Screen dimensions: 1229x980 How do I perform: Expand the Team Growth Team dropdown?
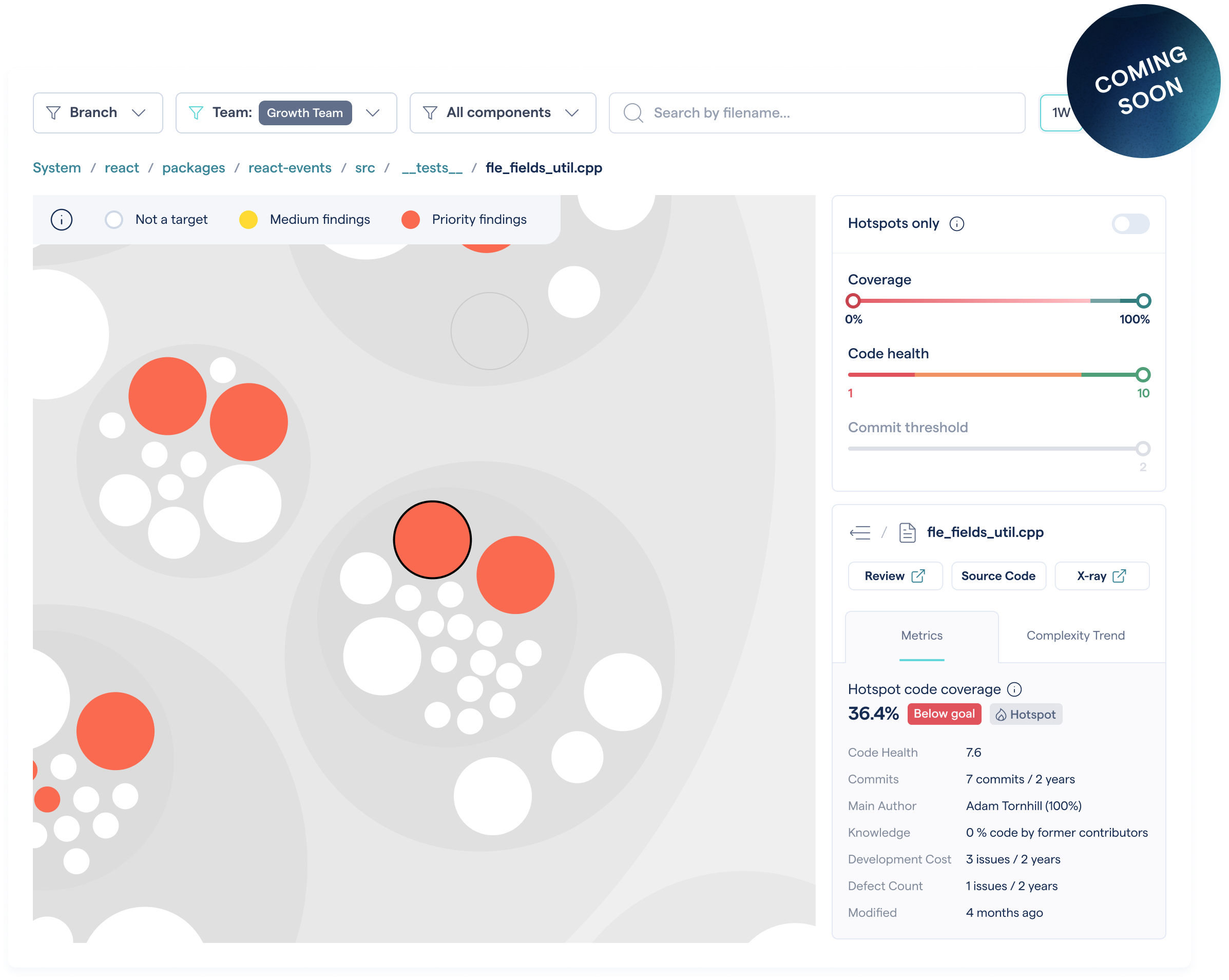pos(373,113)
